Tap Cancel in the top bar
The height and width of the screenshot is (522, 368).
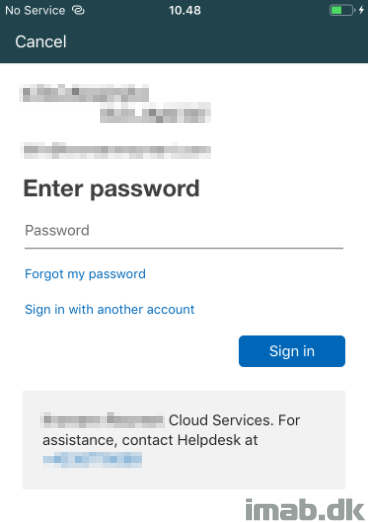41,42
